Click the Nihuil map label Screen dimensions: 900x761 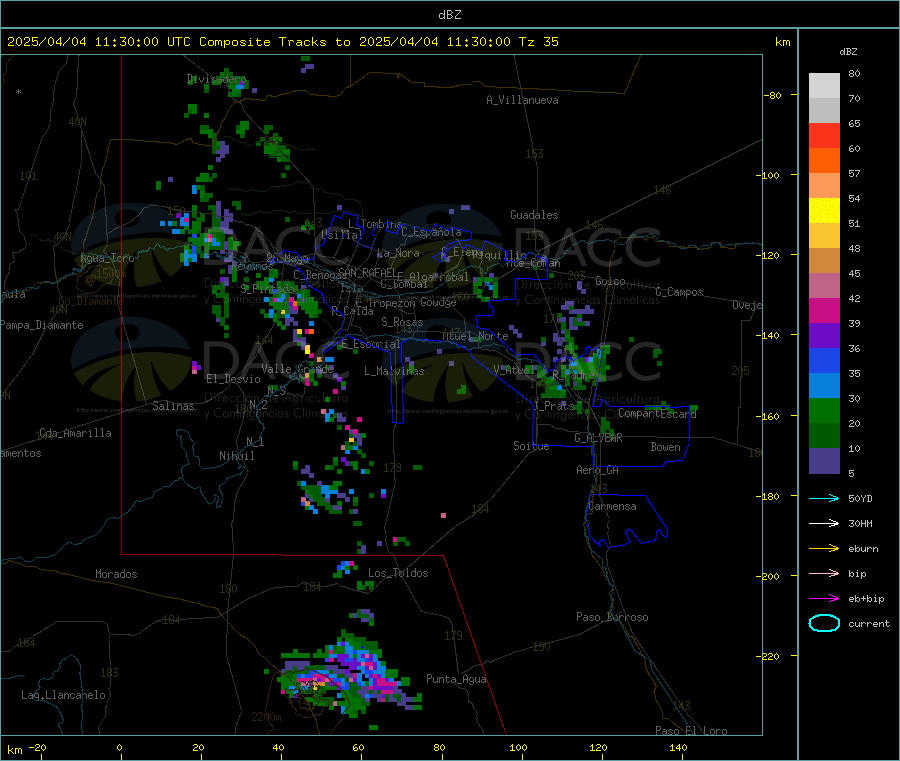pyautogui.click(x=236, y=456)
